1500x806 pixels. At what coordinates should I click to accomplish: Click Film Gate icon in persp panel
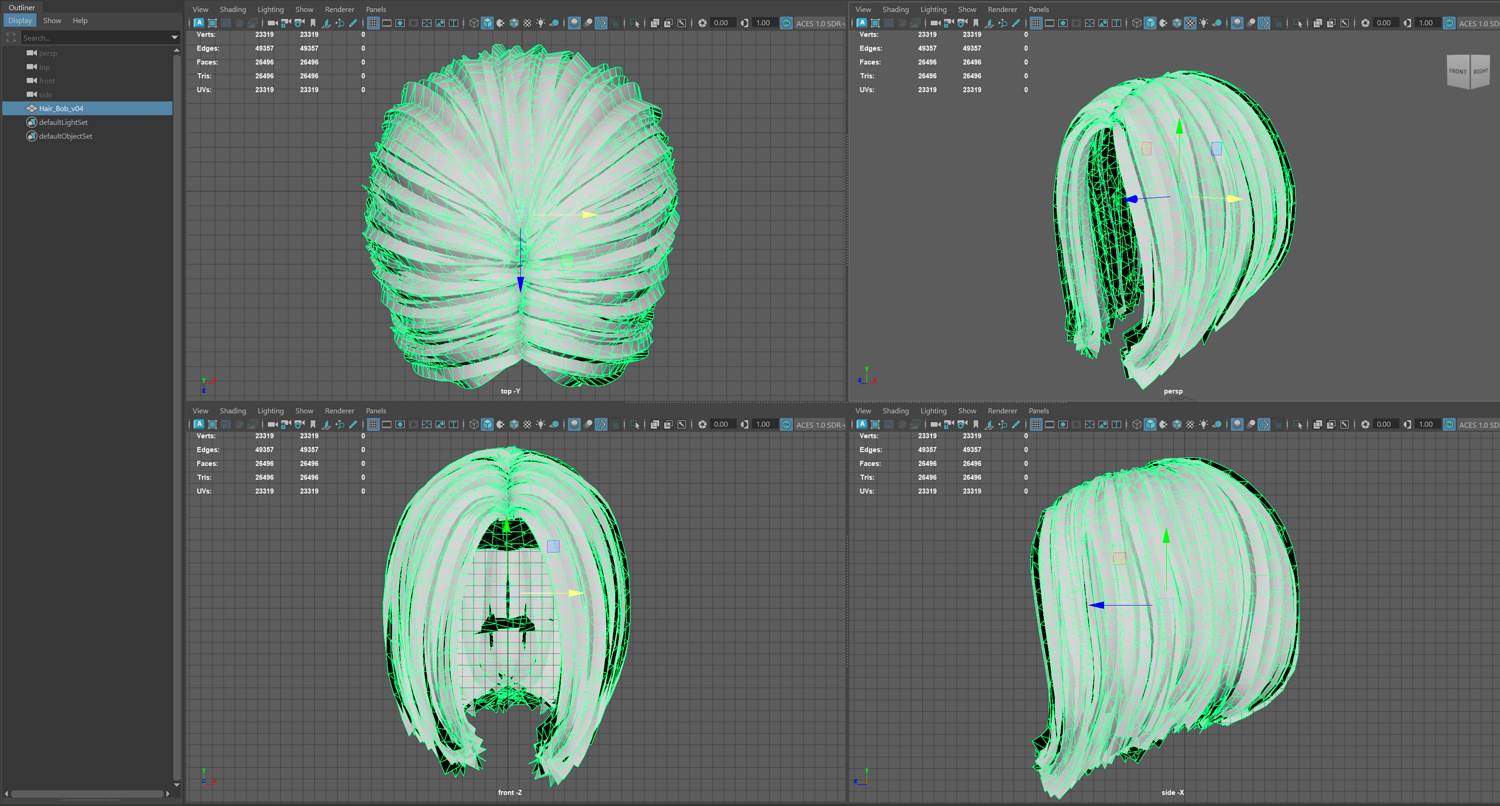(x=1050, y=23)
